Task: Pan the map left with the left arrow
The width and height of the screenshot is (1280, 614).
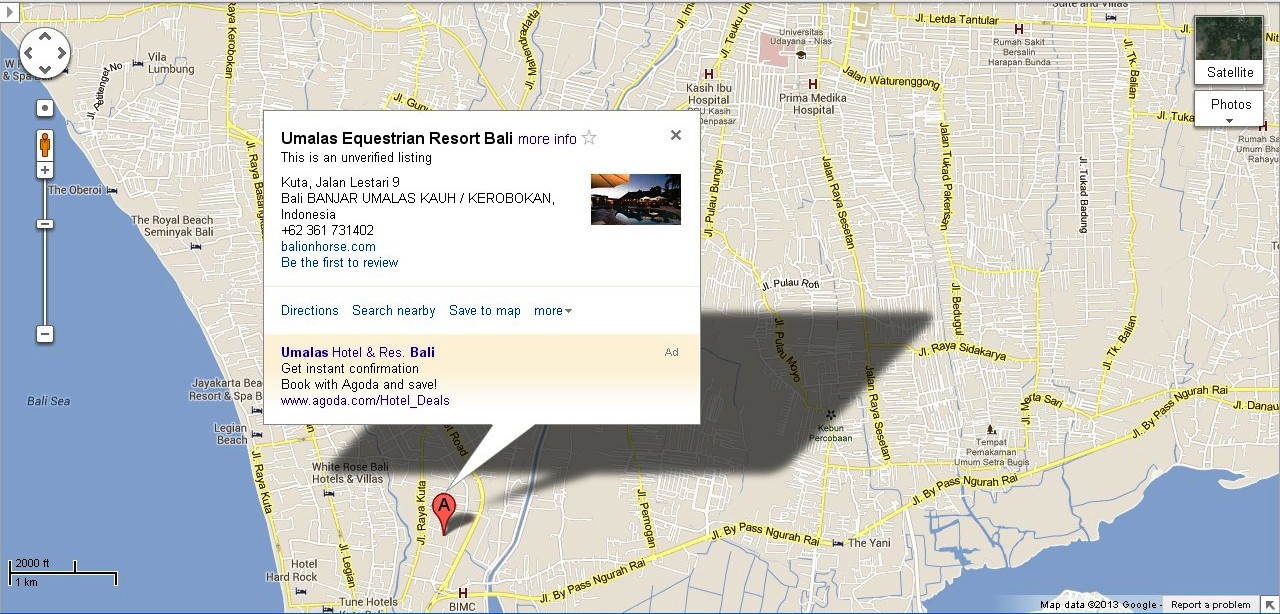Action: (29, 52)
